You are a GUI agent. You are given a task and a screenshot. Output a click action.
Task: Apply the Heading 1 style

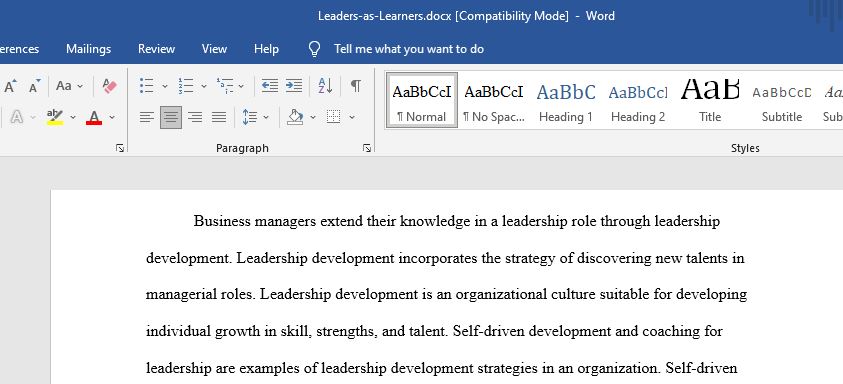pos(566,101)
